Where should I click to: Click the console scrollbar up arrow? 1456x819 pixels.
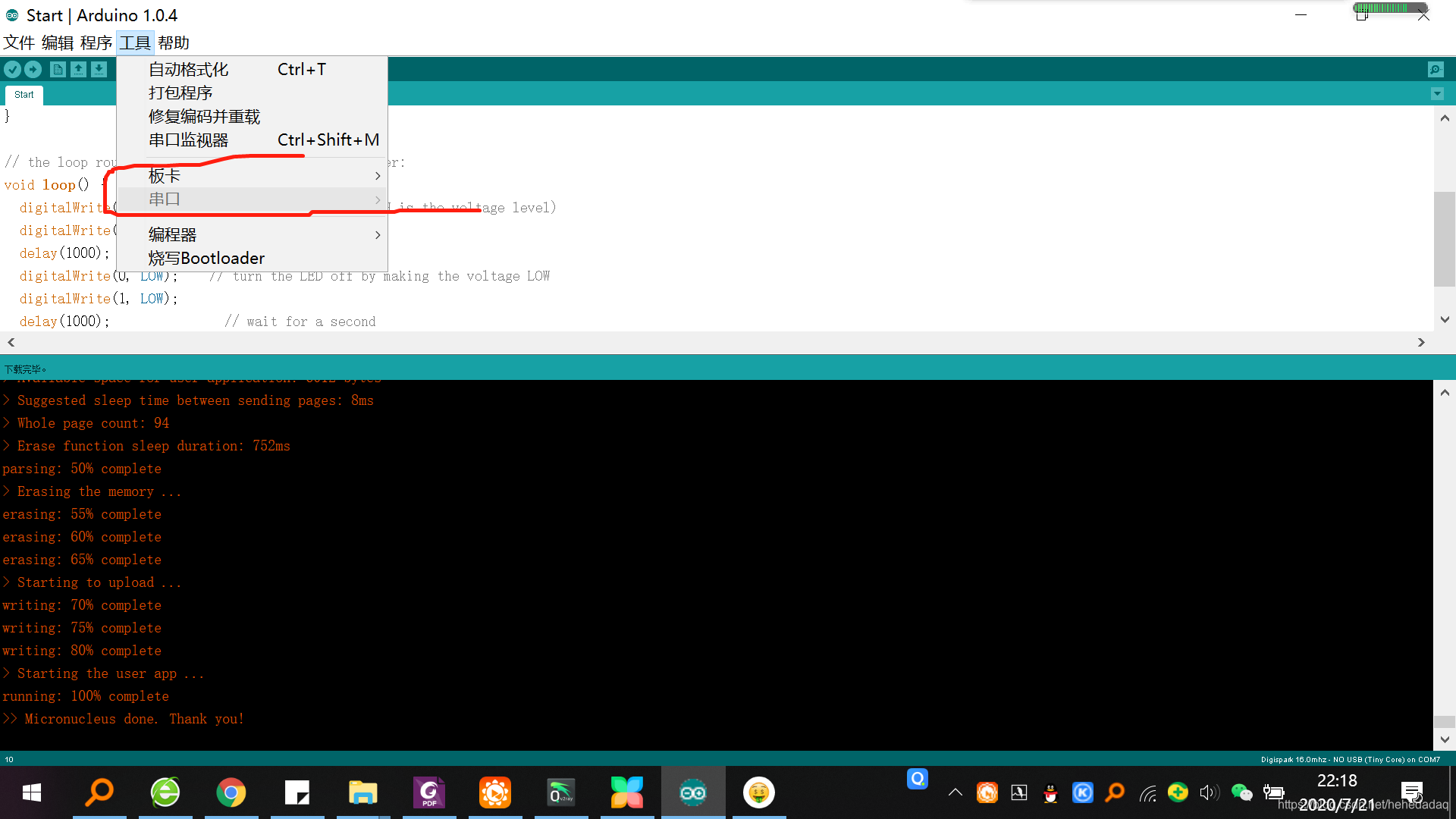[1445, 393]
